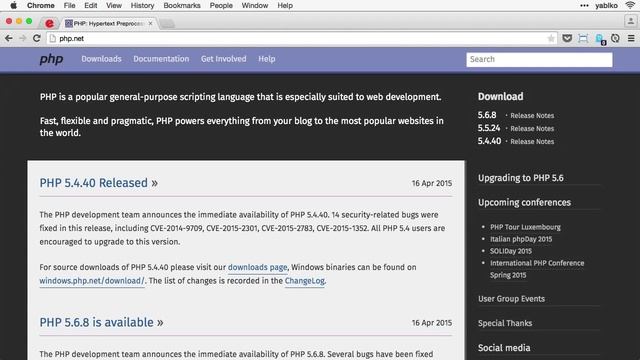Open the PHP 5.6.8 is available headline
This screenshot has height=360, width=640.
pos(101,322)
